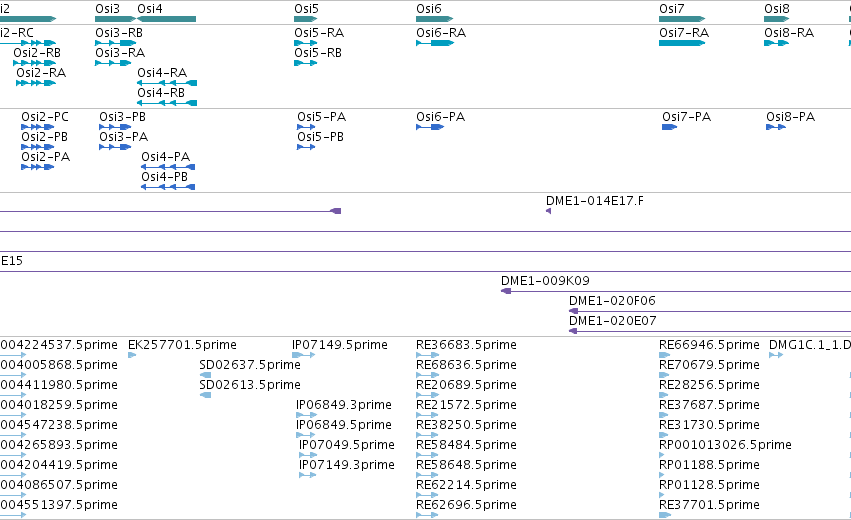Click protein label Osi6-PA
The height and width of the screenshot is (520, 851).
[441, 117]
